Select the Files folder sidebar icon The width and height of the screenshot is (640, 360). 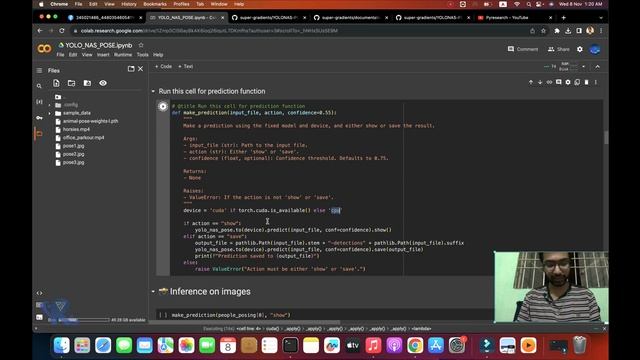[39, 133]
